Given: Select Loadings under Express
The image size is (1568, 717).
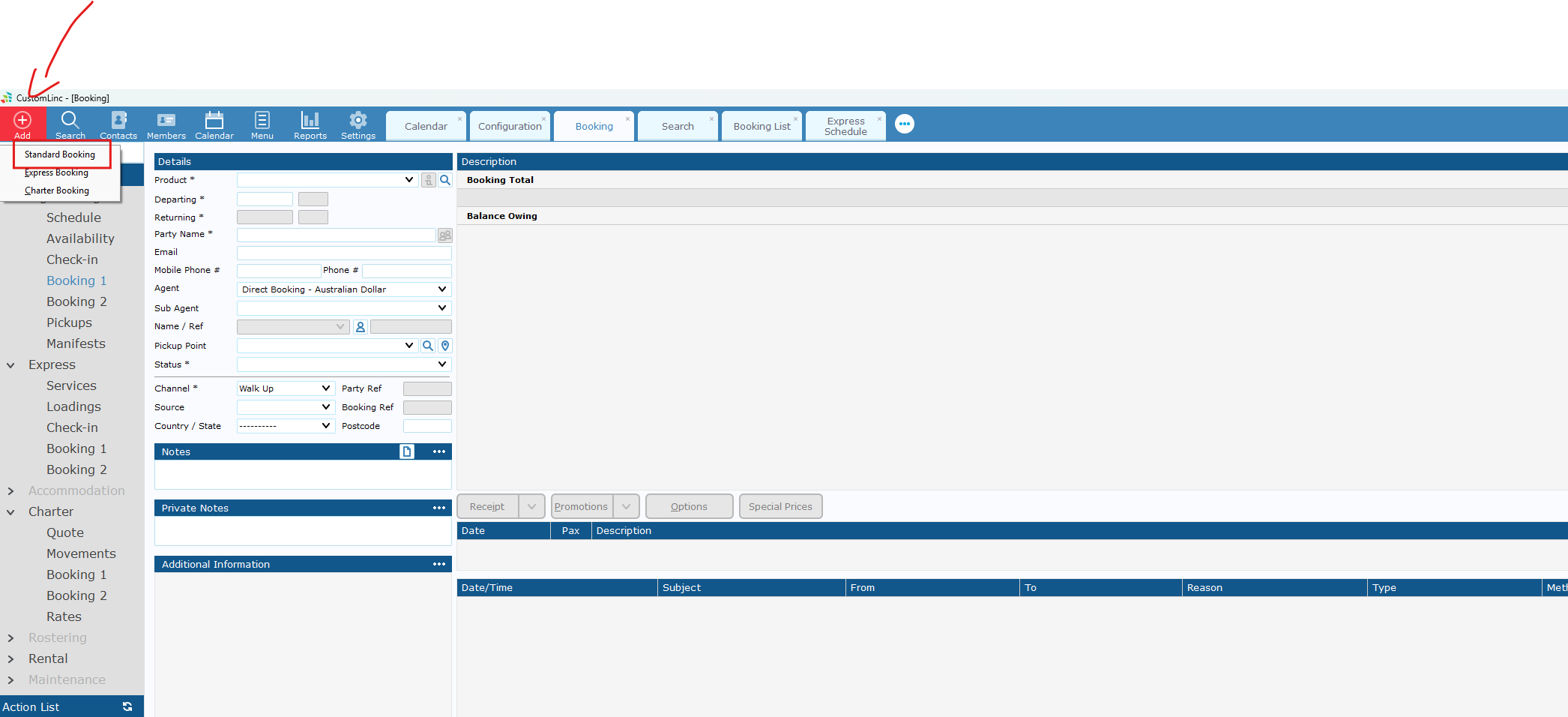Looking at the screenshot, I should pyautogui.click(x=73, y=406).
